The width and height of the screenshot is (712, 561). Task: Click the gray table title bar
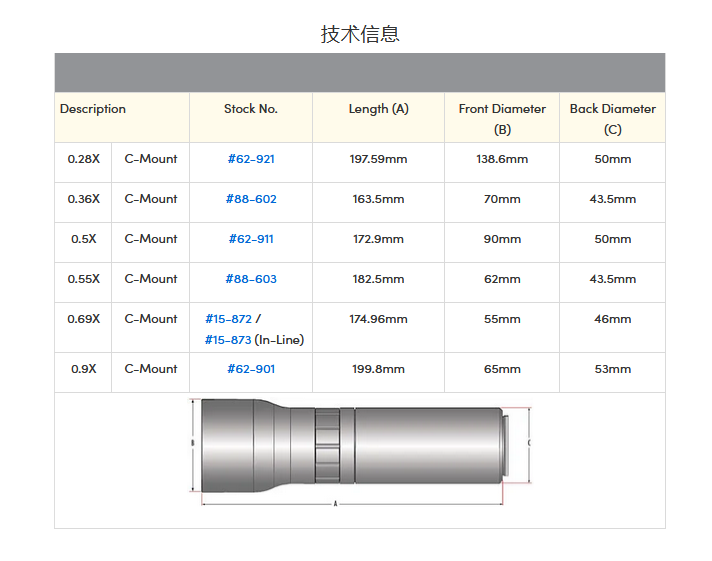(360, 73)
